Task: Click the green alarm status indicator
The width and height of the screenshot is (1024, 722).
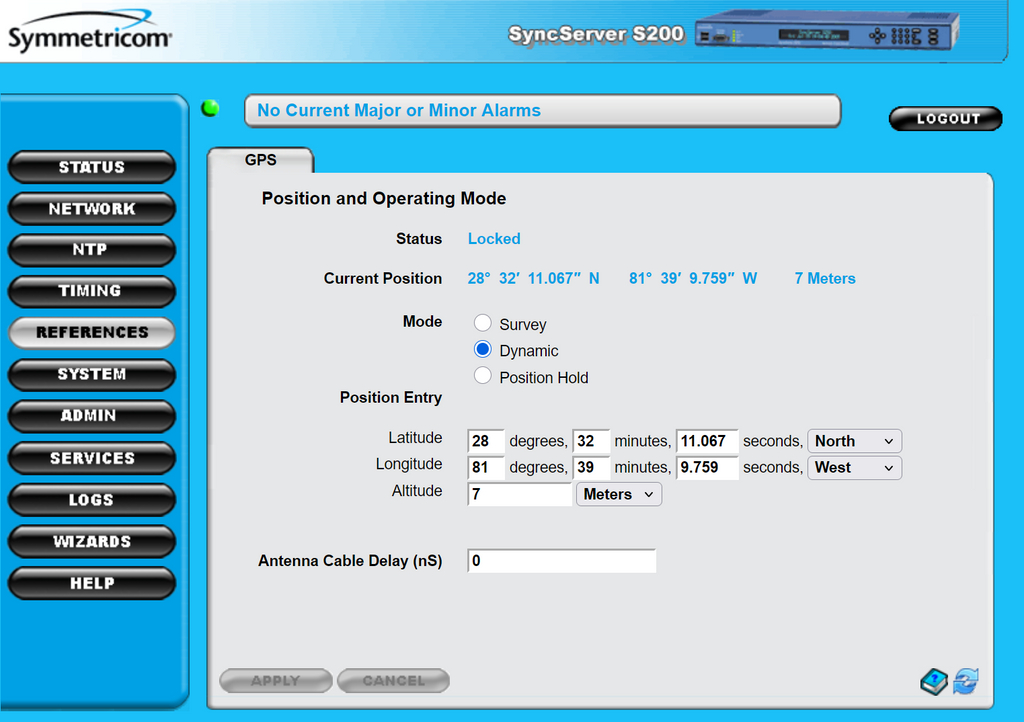Action: [x=210, y=109]
